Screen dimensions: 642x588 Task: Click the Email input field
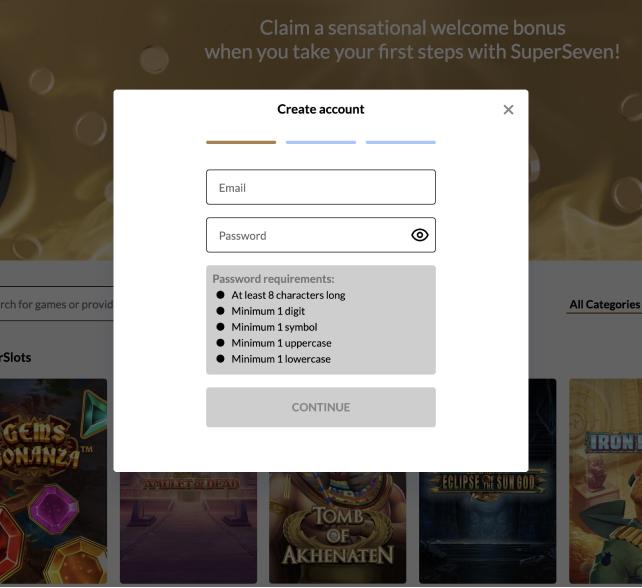click(321, 187)
